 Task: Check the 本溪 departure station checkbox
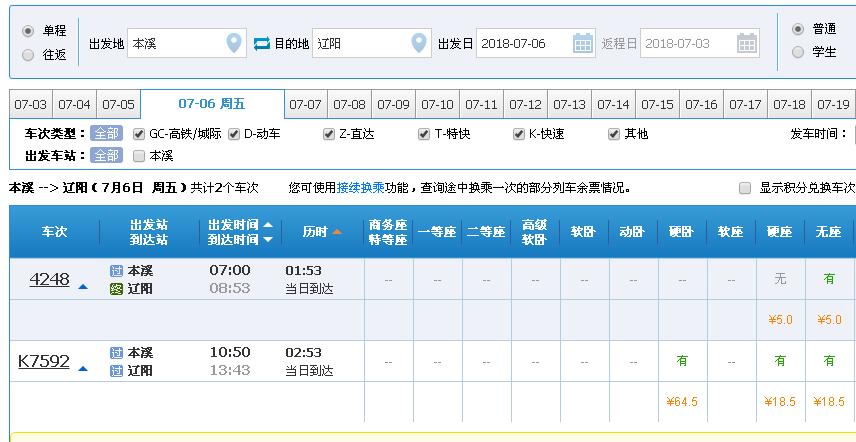pyautogui.click(x=139, y=156)
